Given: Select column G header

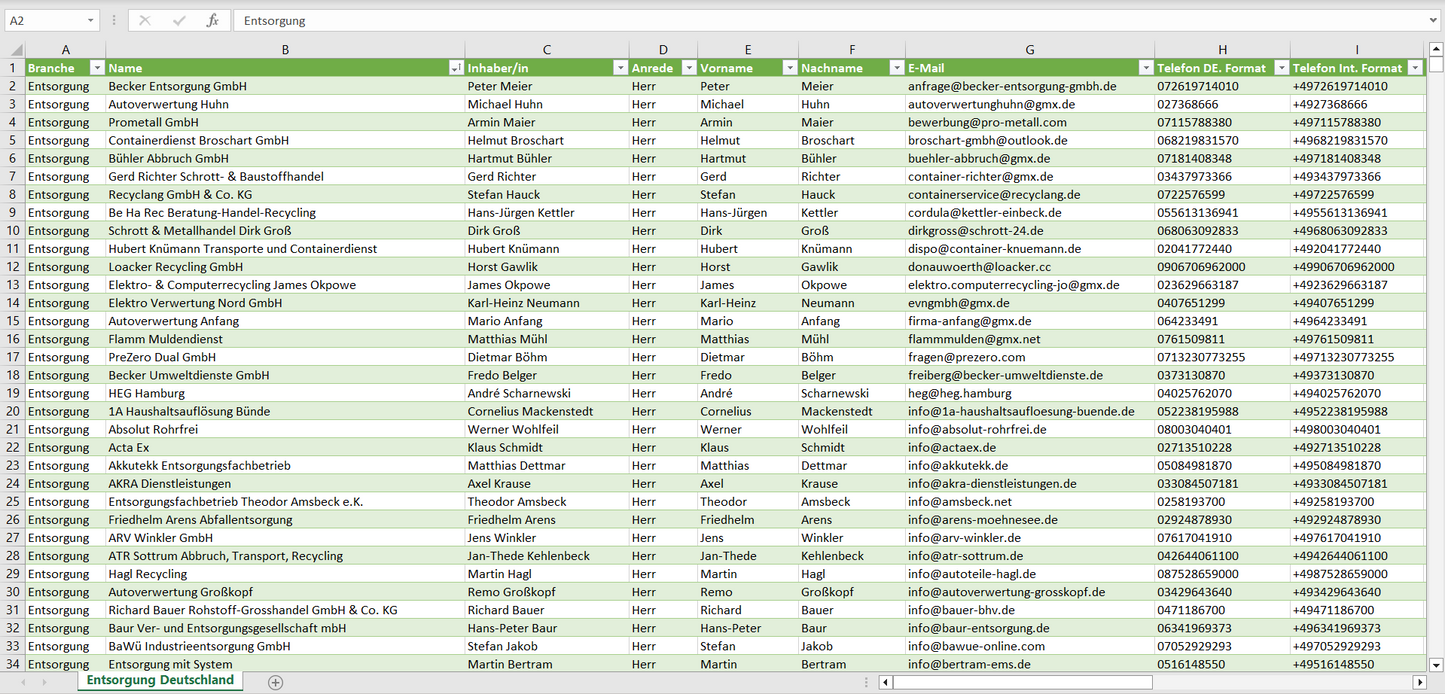Looking at the screenshot, I should pyautogui.click(x=1029, y=50).
